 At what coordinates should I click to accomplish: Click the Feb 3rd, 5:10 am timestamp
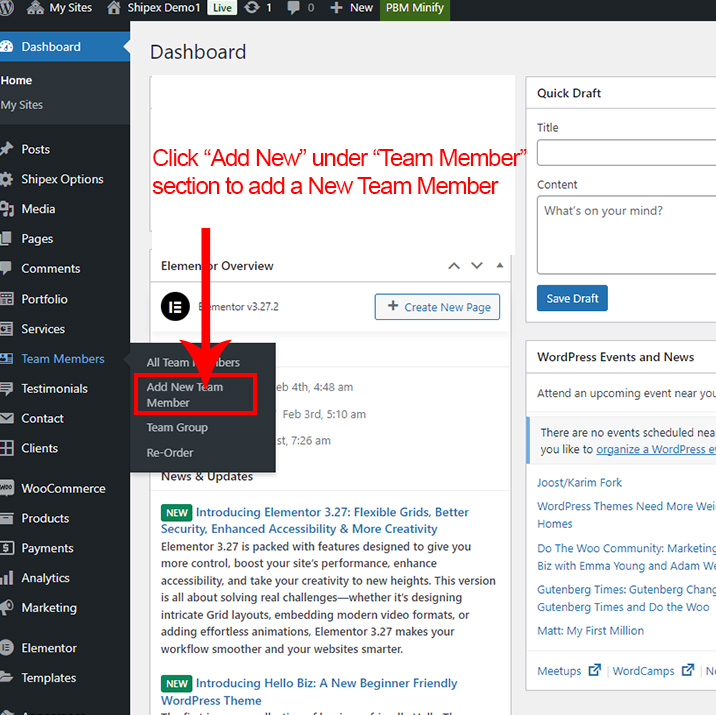(324, 414)
